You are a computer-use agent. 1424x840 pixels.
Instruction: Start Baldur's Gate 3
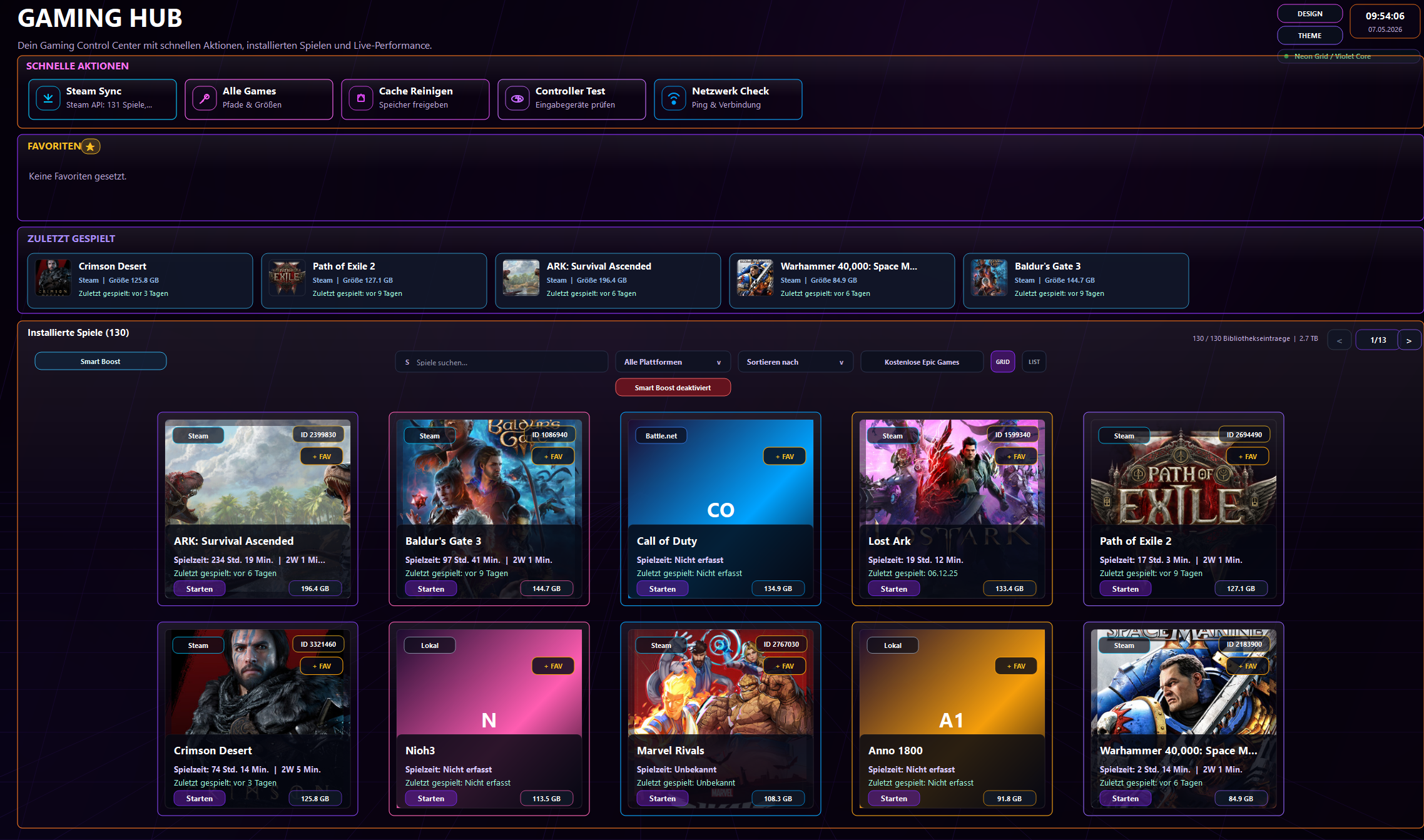click(431, 589)
